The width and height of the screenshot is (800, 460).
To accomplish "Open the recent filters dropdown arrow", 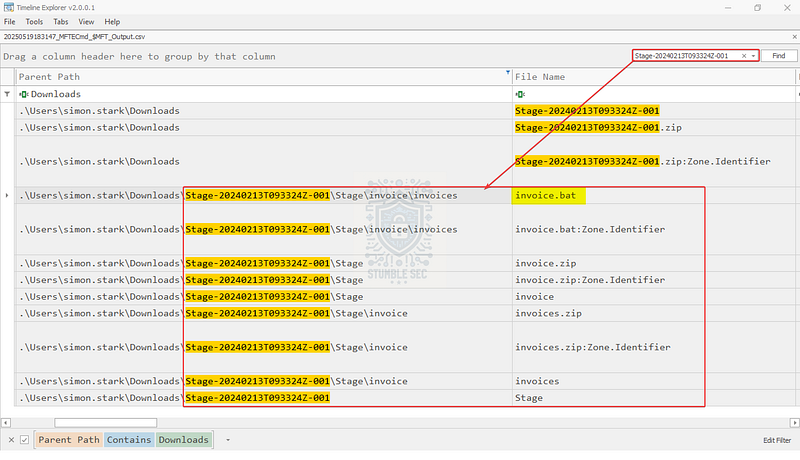I will [228, 440].
